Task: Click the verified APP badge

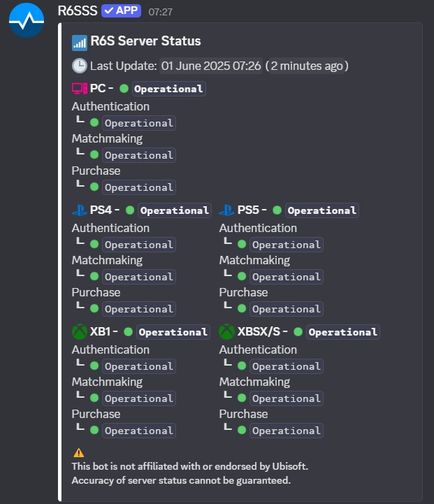Action: pyautogui.click(x=121, y=11)
